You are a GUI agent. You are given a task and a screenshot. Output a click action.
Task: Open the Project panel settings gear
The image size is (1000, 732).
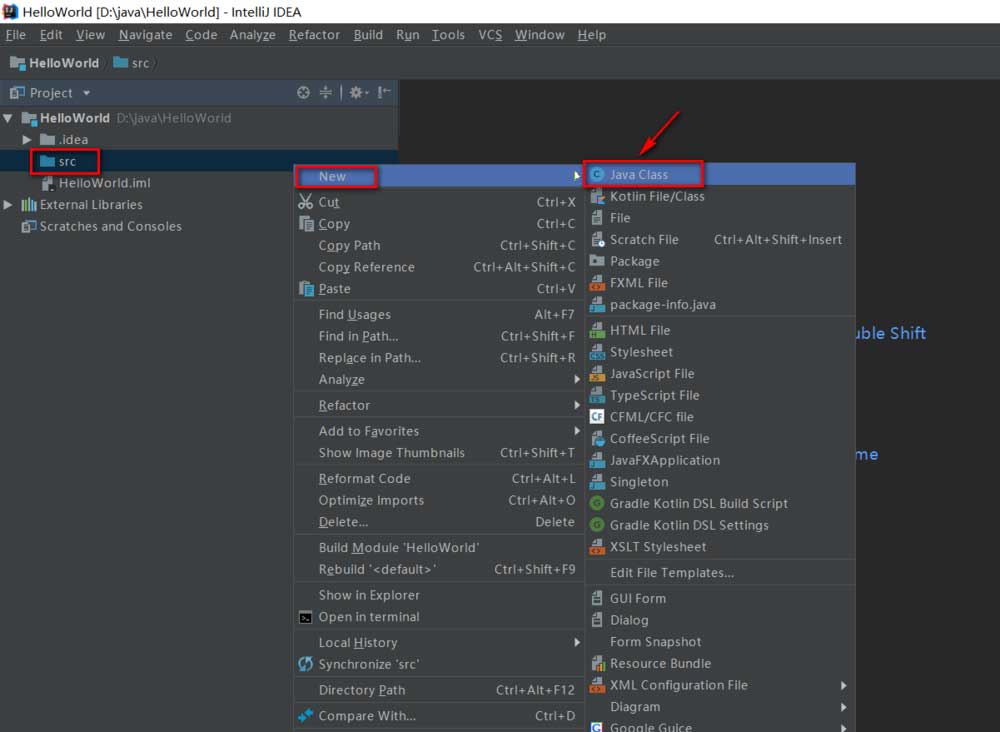point(357,92)
